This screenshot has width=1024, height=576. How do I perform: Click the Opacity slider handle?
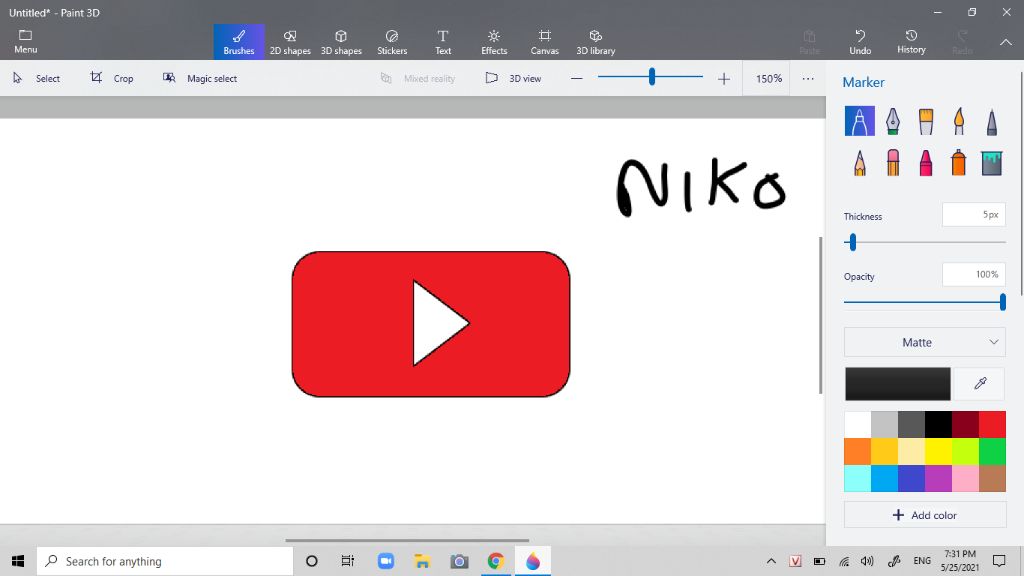pyautogui.click(x=1002, y=302)
